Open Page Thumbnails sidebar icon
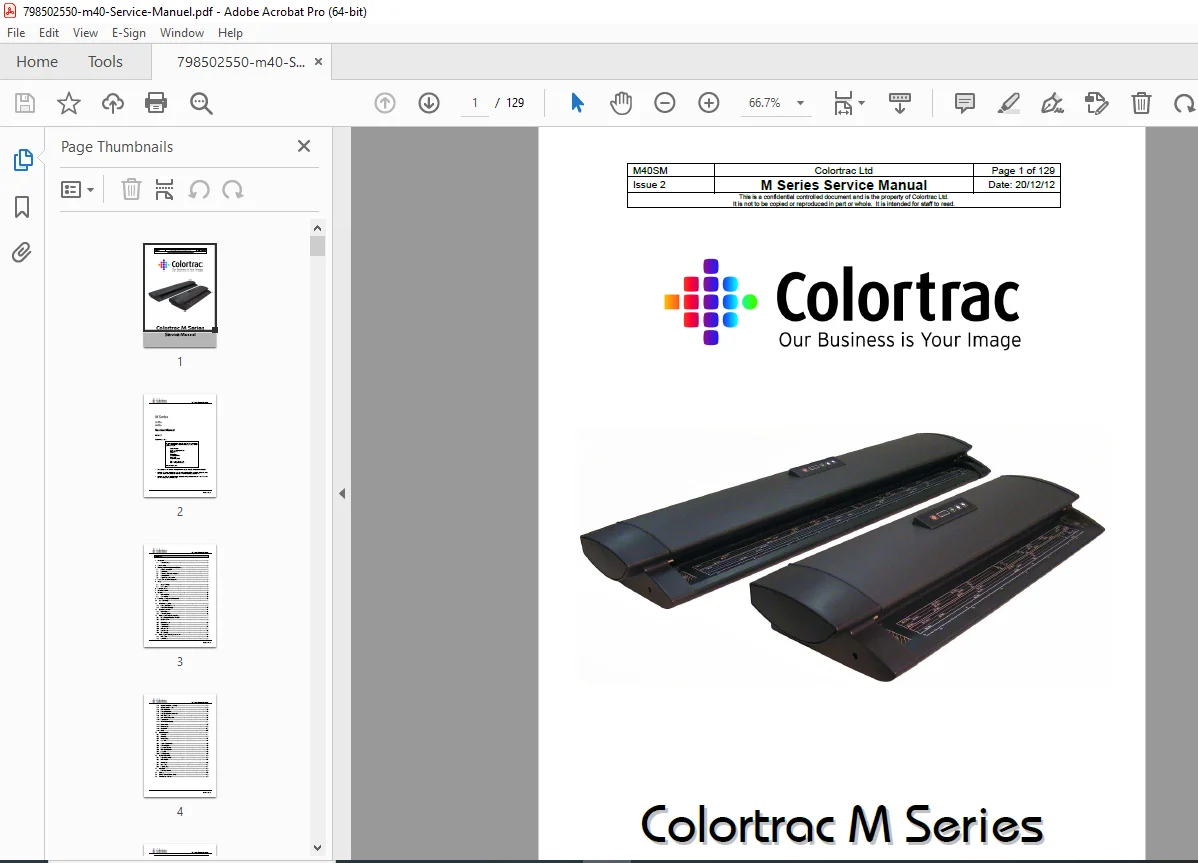This screenshot has height=863, width=1198. pos(23,160)
